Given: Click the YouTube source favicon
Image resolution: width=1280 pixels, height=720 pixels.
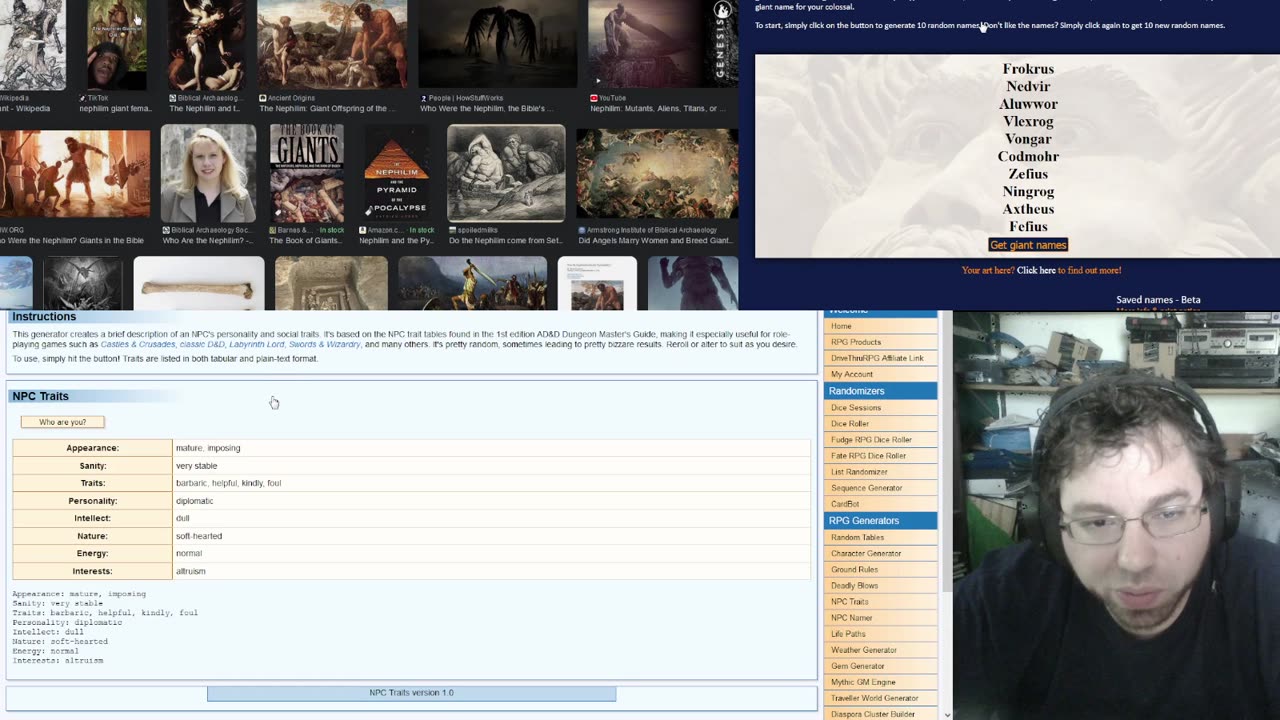Looking at the screenshot, I should [594, 98].
